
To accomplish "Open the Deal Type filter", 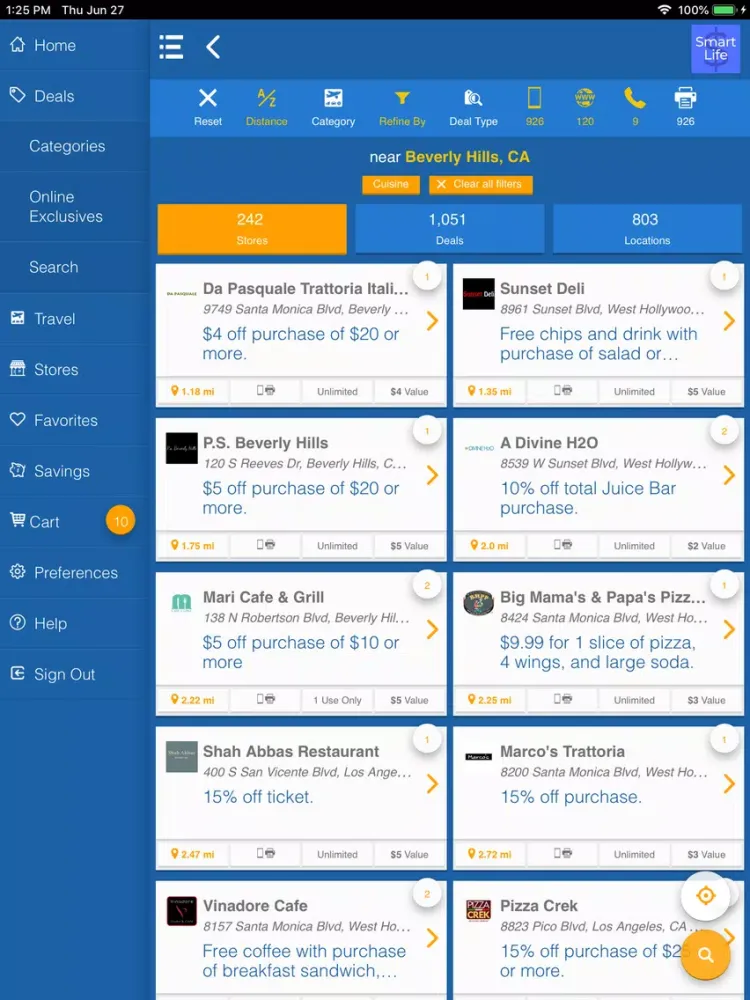I will 473,108.
